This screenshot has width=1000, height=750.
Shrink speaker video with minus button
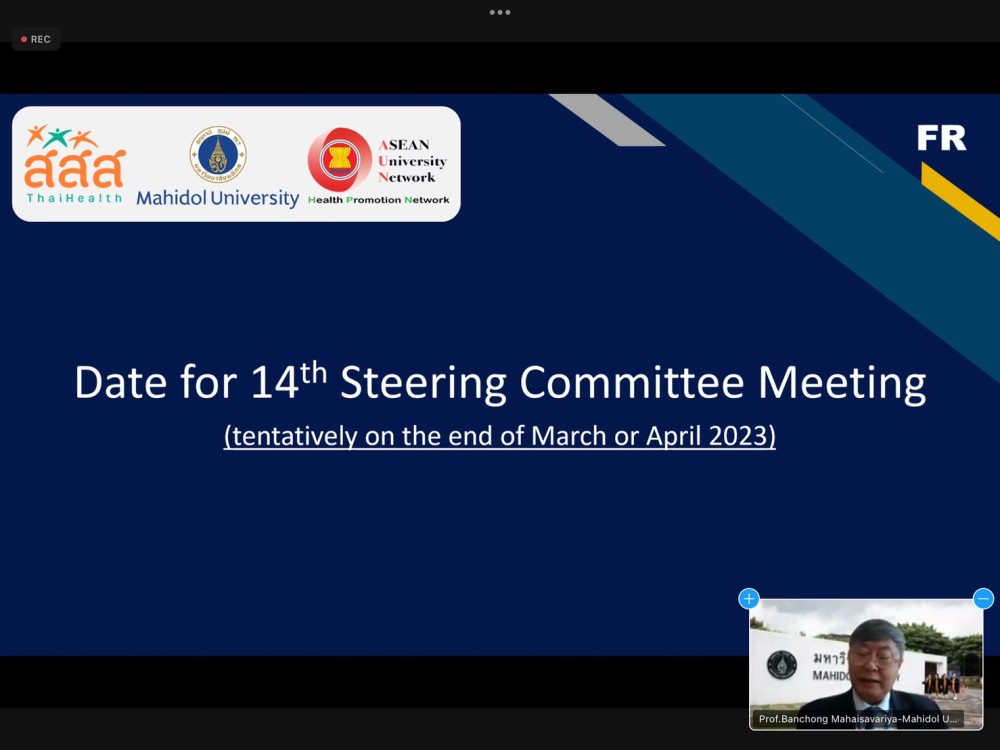pyautogui.click(x=983, y=599)
